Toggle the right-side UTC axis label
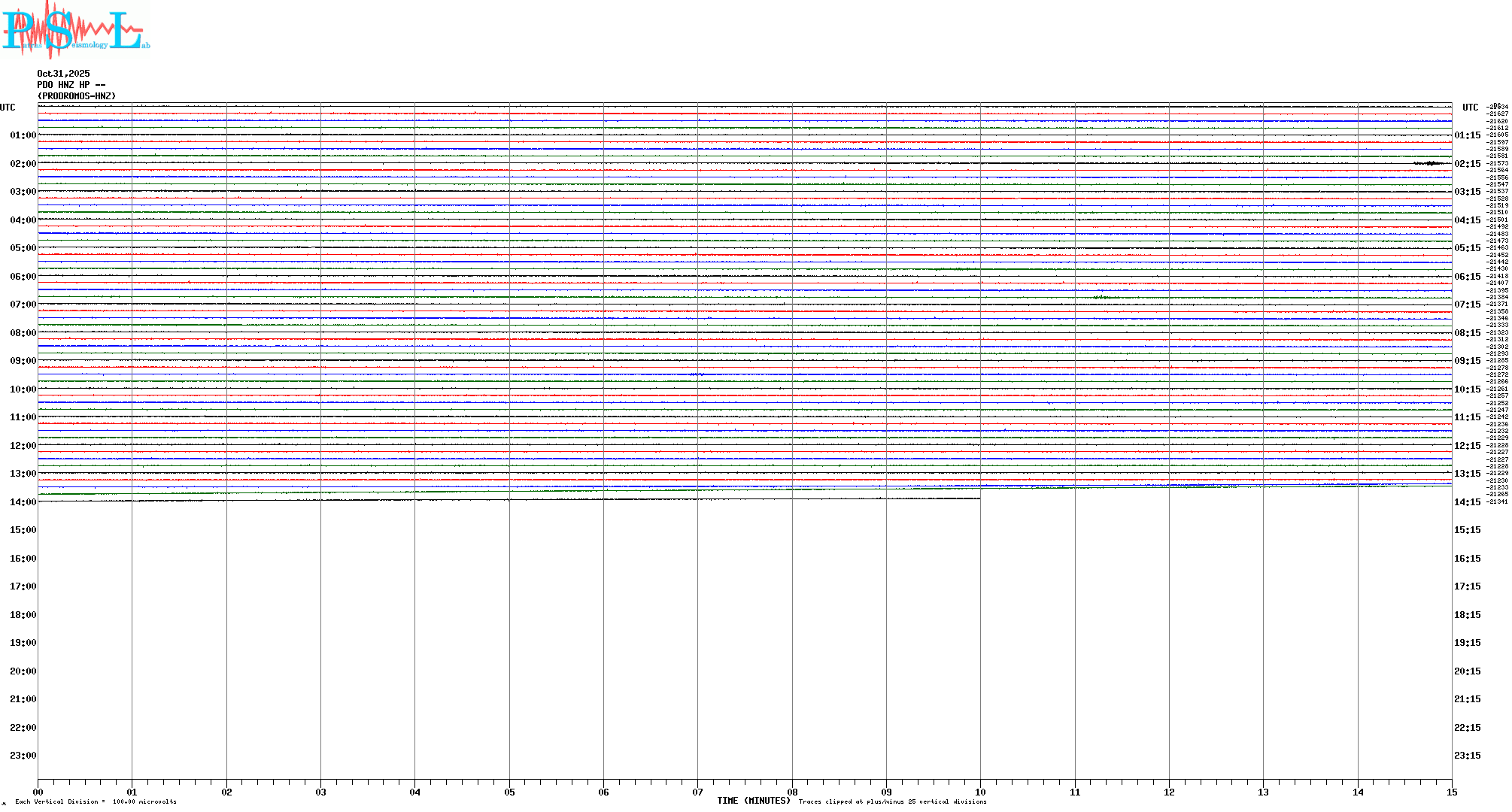This screenshot has height=812, width=1512. tap(1470, 108)
